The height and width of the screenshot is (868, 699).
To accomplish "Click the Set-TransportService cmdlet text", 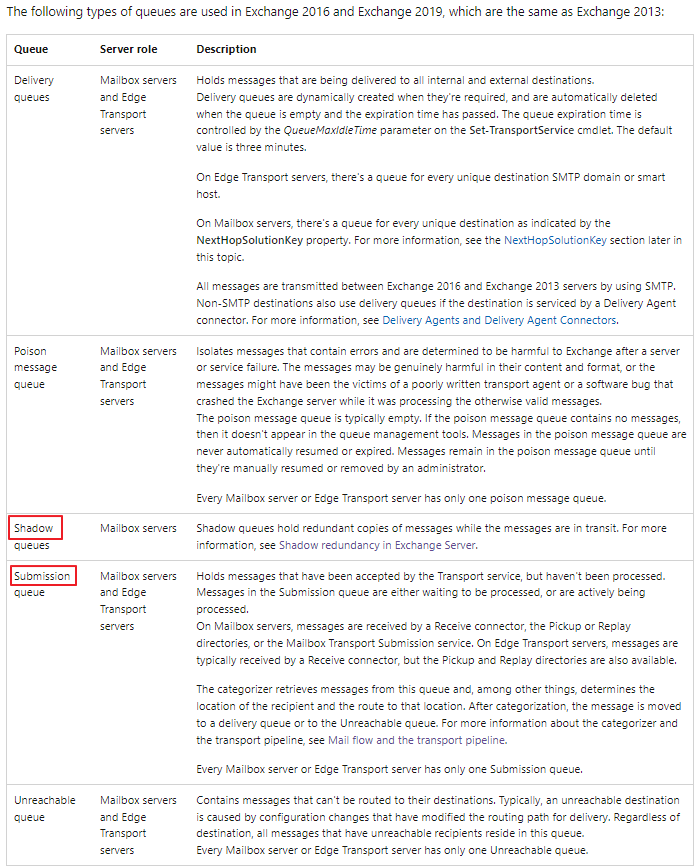I will coord(521,130).
